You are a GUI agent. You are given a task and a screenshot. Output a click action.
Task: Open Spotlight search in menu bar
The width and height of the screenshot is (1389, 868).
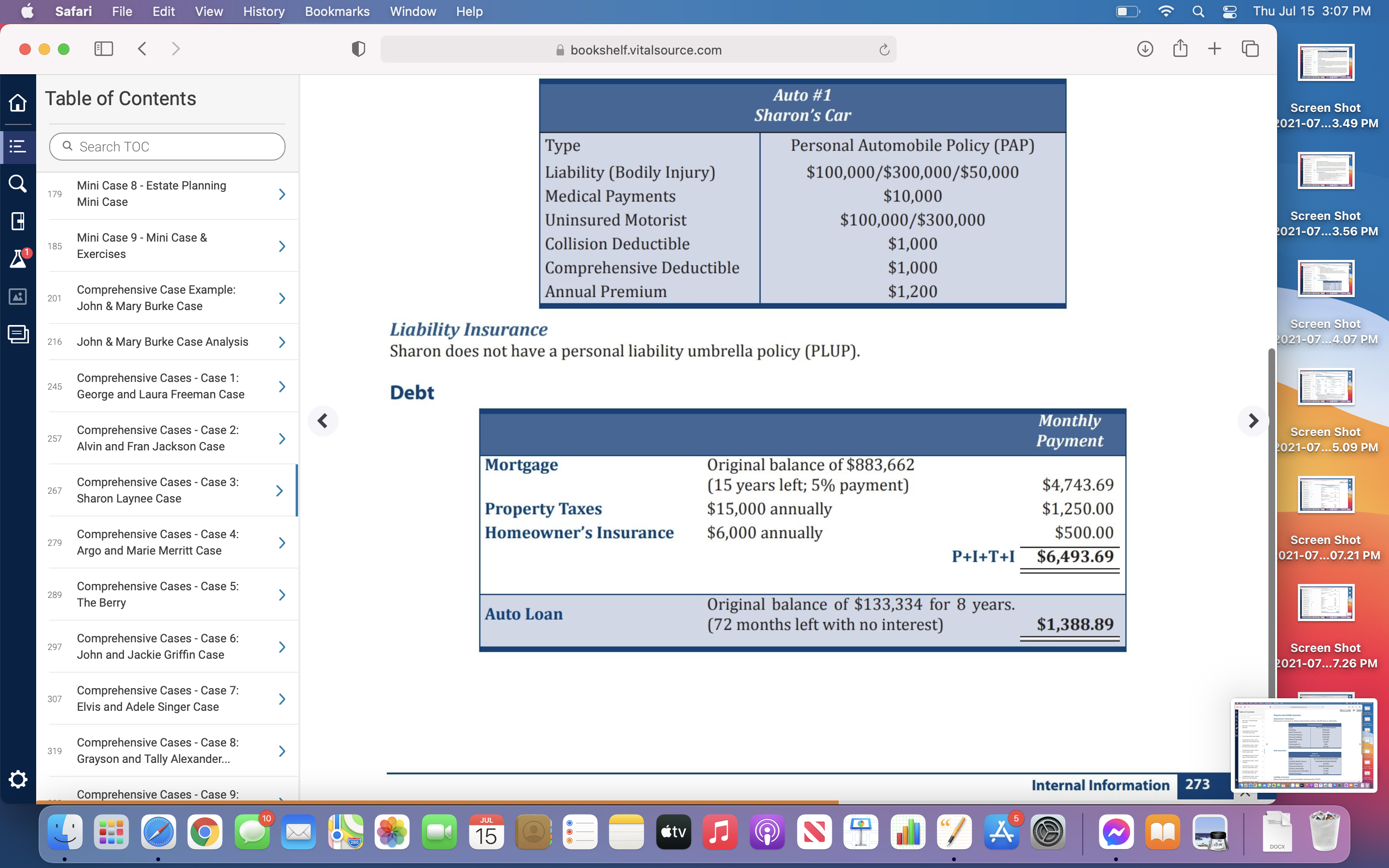[x=1198, y=12]
